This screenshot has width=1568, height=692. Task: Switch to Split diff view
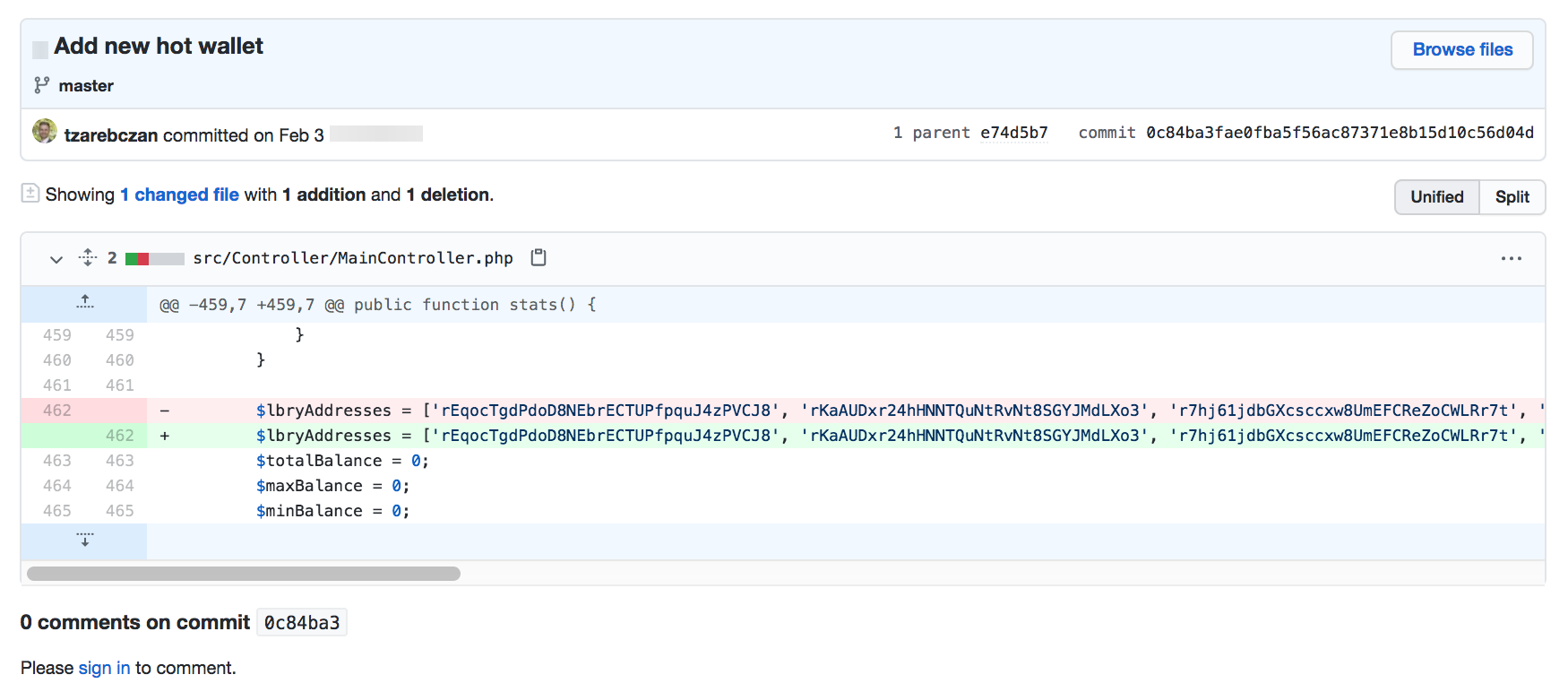(1512, 197)
